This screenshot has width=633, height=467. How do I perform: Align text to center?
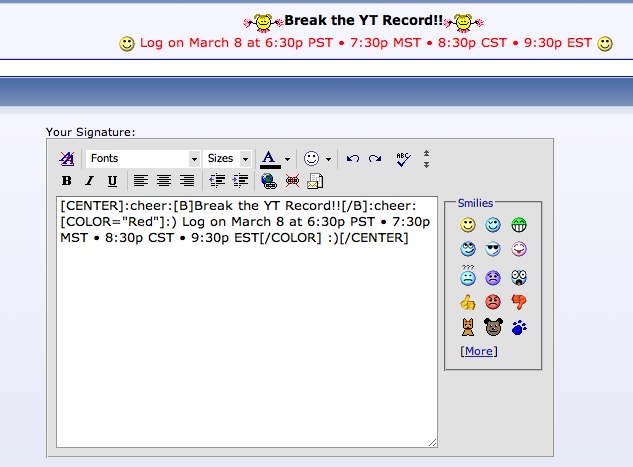164,181
